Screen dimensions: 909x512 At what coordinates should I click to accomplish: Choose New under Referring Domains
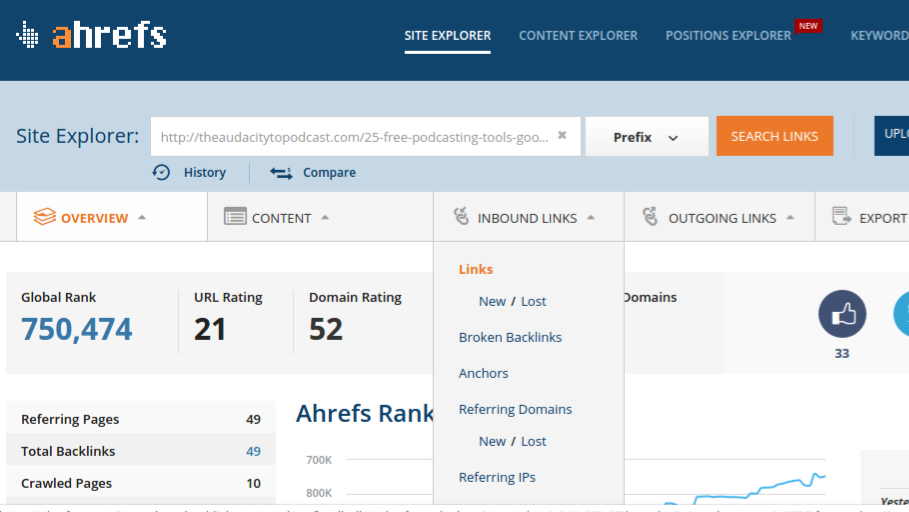(492, 441)
